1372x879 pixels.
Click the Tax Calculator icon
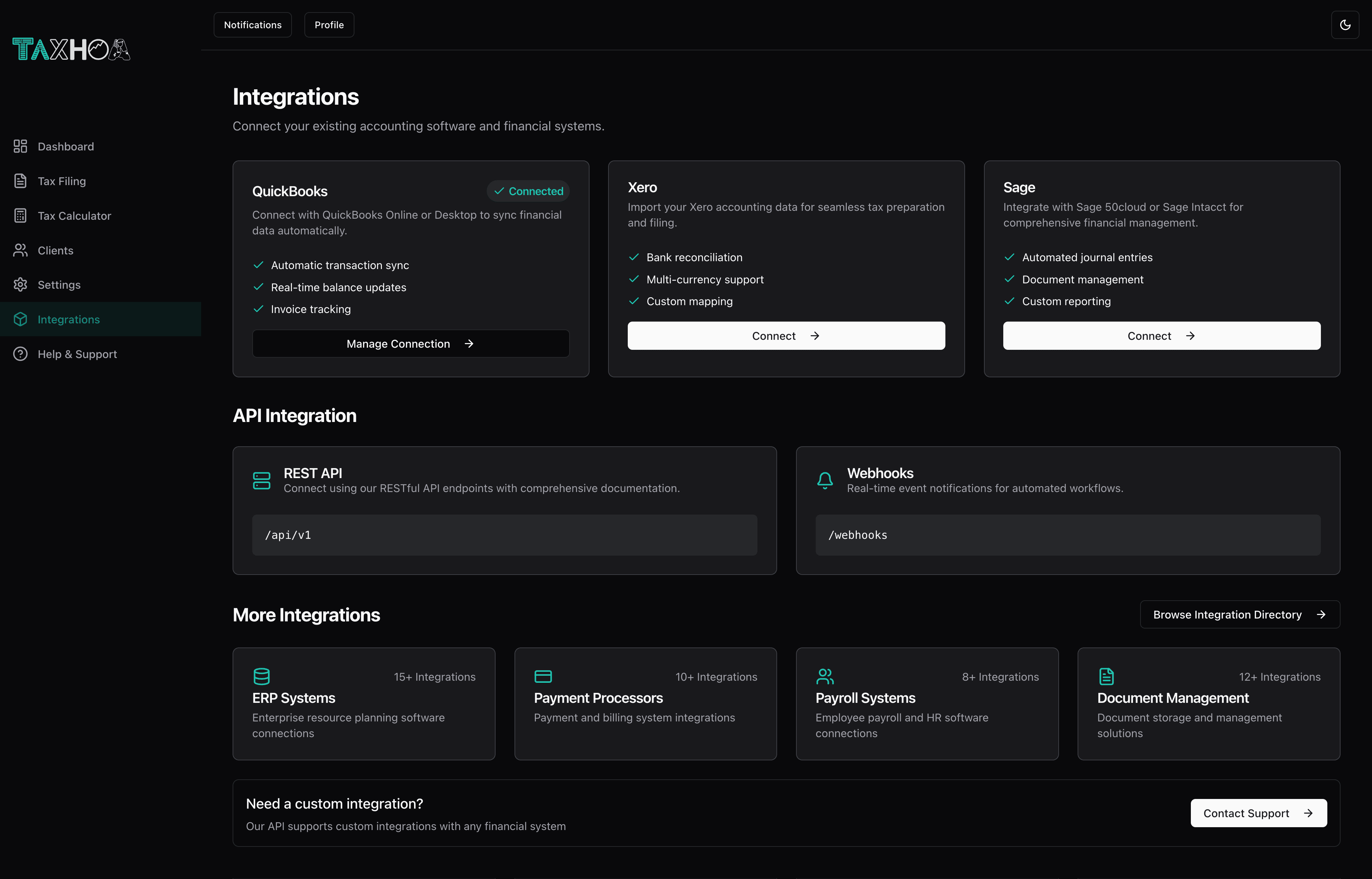pyautogui.click(x=21, y=216)
